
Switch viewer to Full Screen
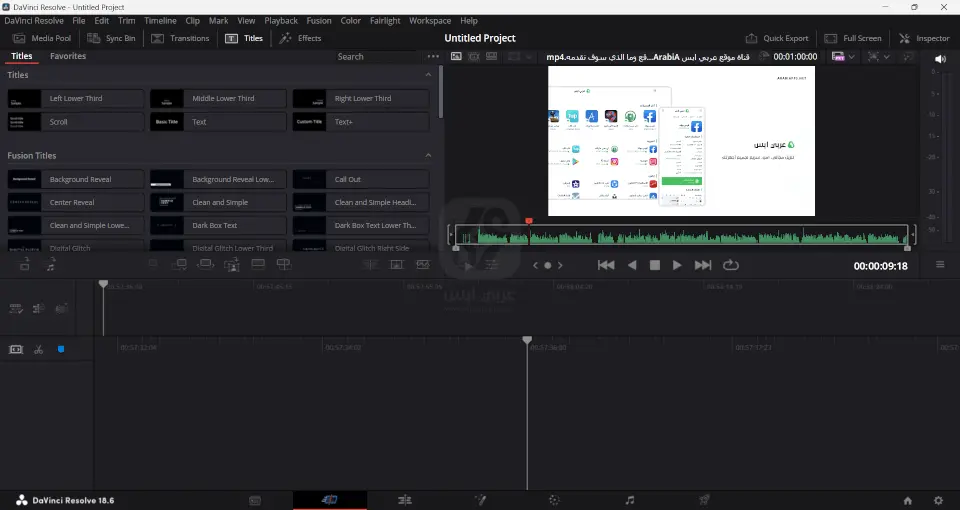pos(853,38)
